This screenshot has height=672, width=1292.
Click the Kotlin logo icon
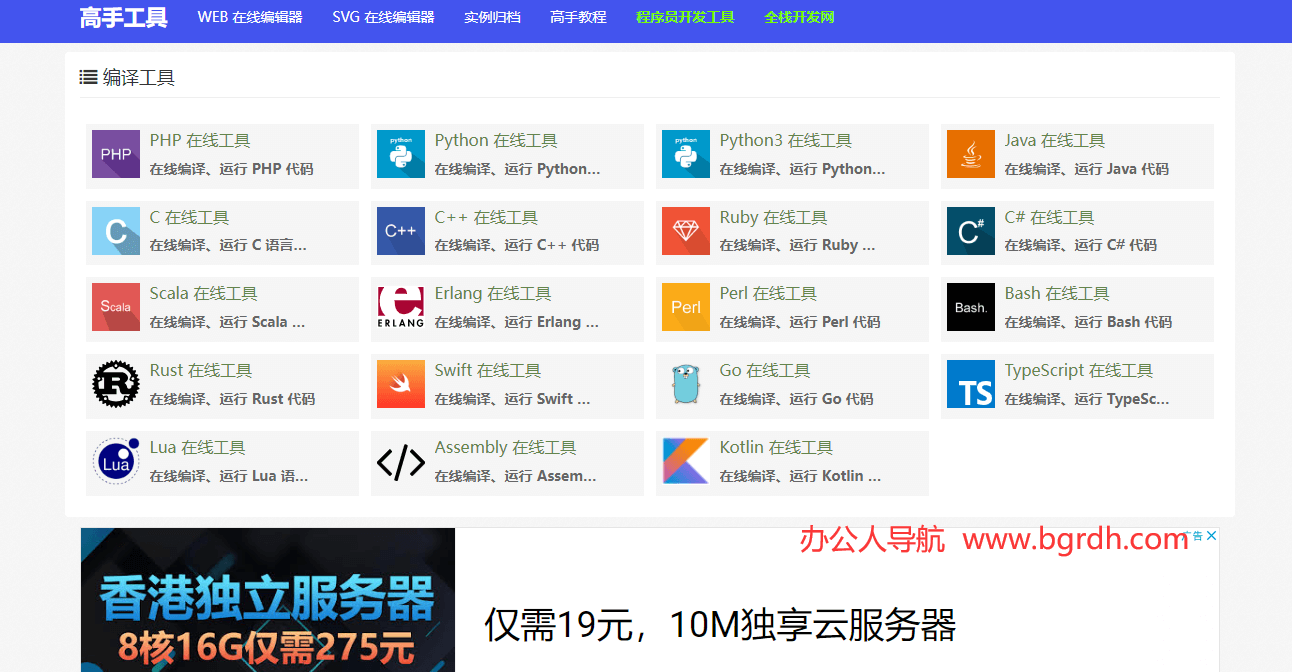[686, 461]
